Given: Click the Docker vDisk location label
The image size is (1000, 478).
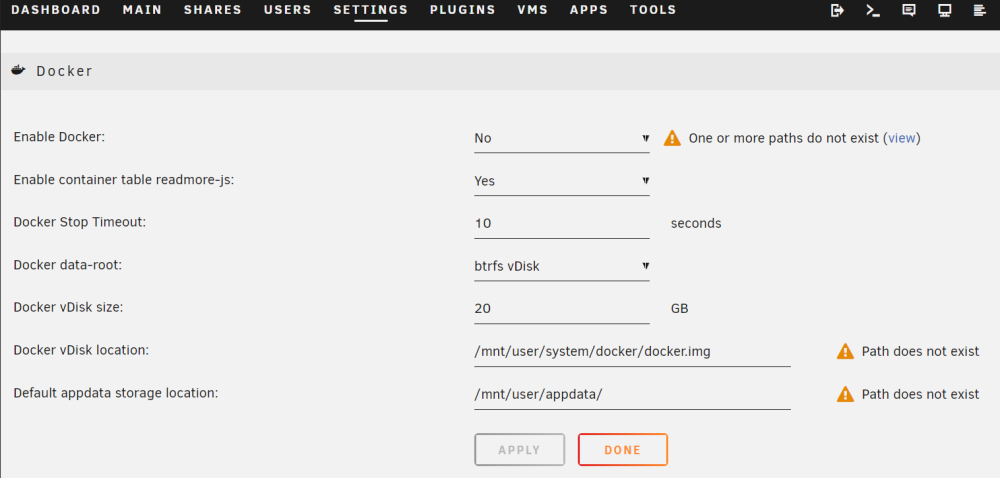Looking at the screenshot, I should click(x=81, y=350).
